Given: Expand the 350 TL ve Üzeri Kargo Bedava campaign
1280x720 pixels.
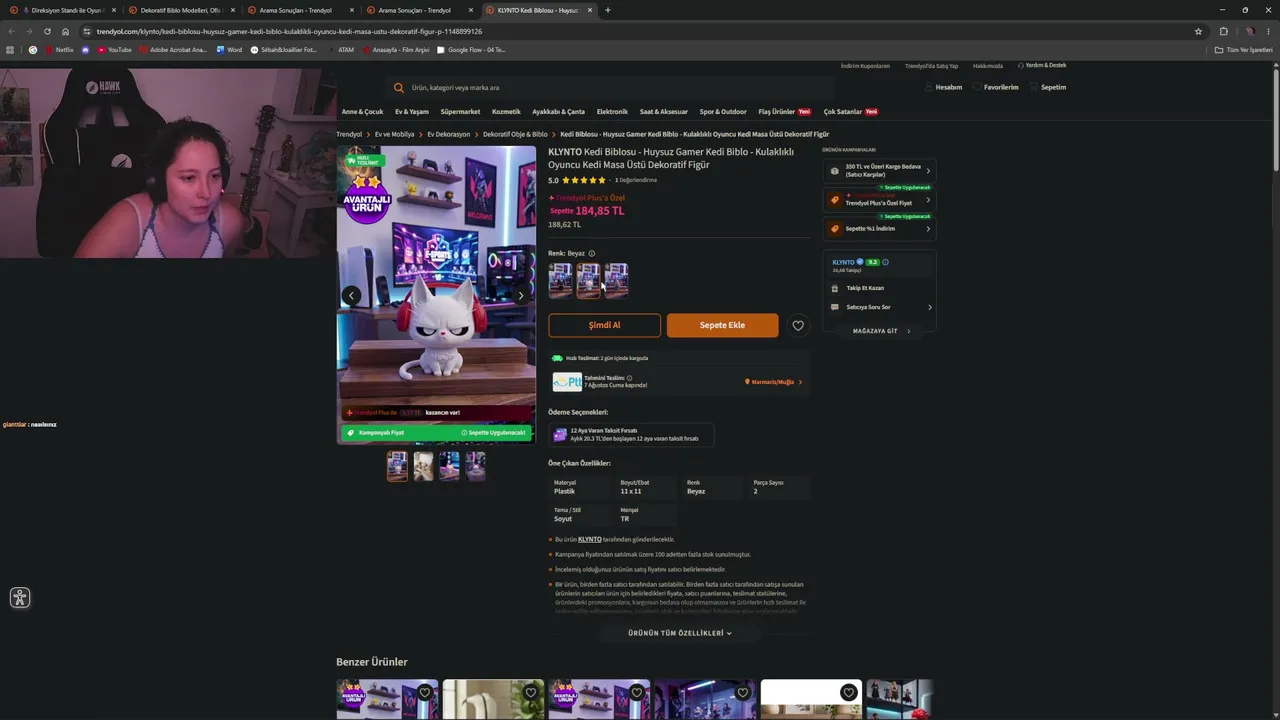Looking at the screenshot, I should [x=879, y=170].
